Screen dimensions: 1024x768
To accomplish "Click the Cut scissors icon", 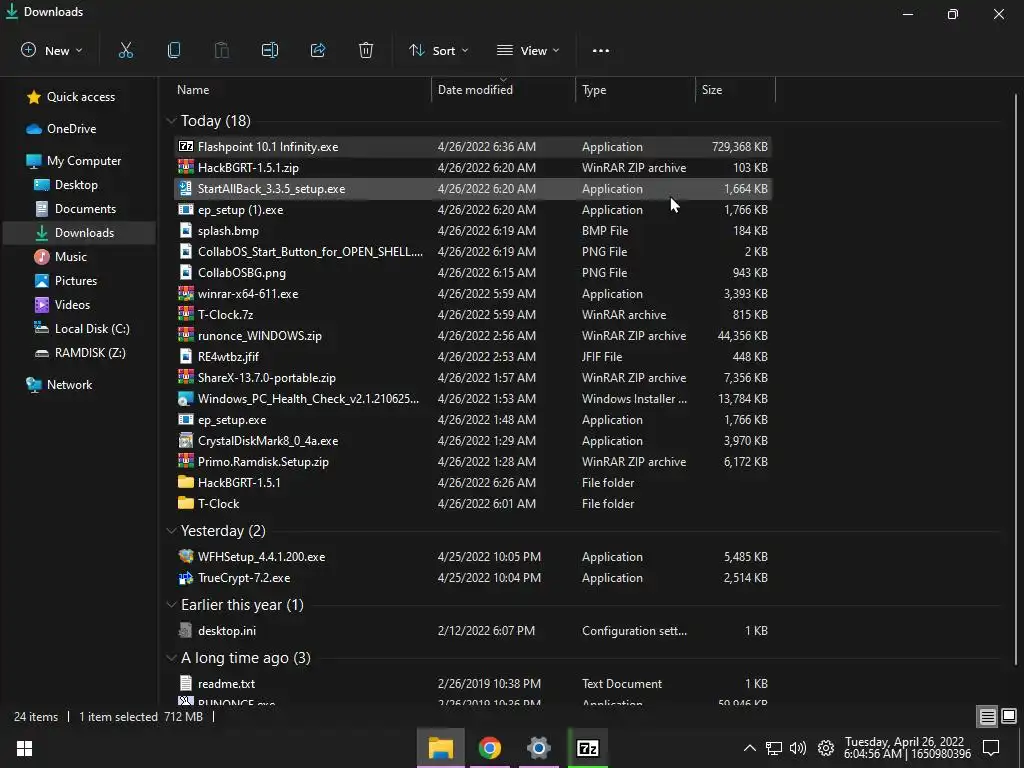I will point(125,50).
